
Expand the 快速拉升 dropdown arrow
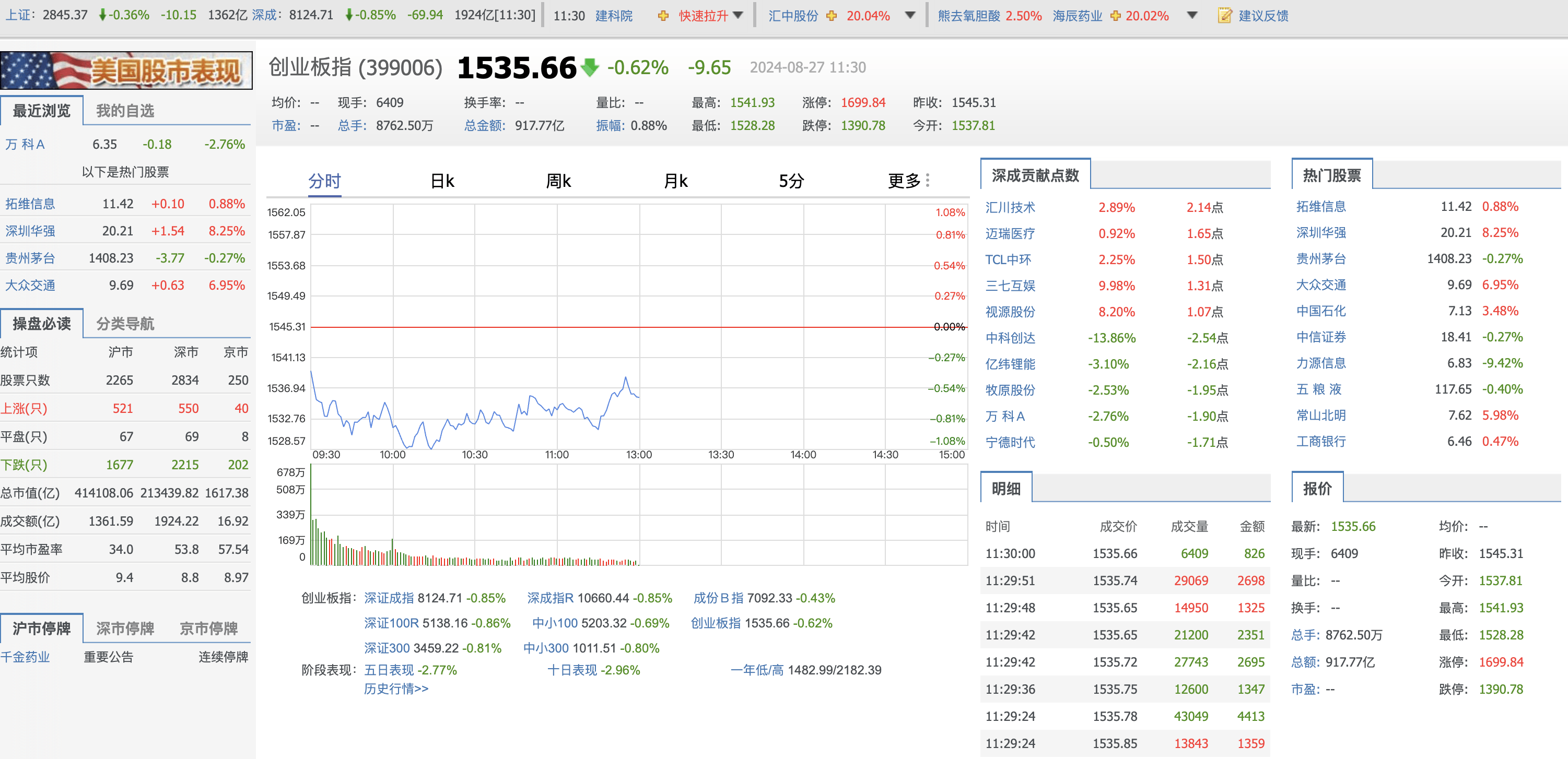pos(738,16)
